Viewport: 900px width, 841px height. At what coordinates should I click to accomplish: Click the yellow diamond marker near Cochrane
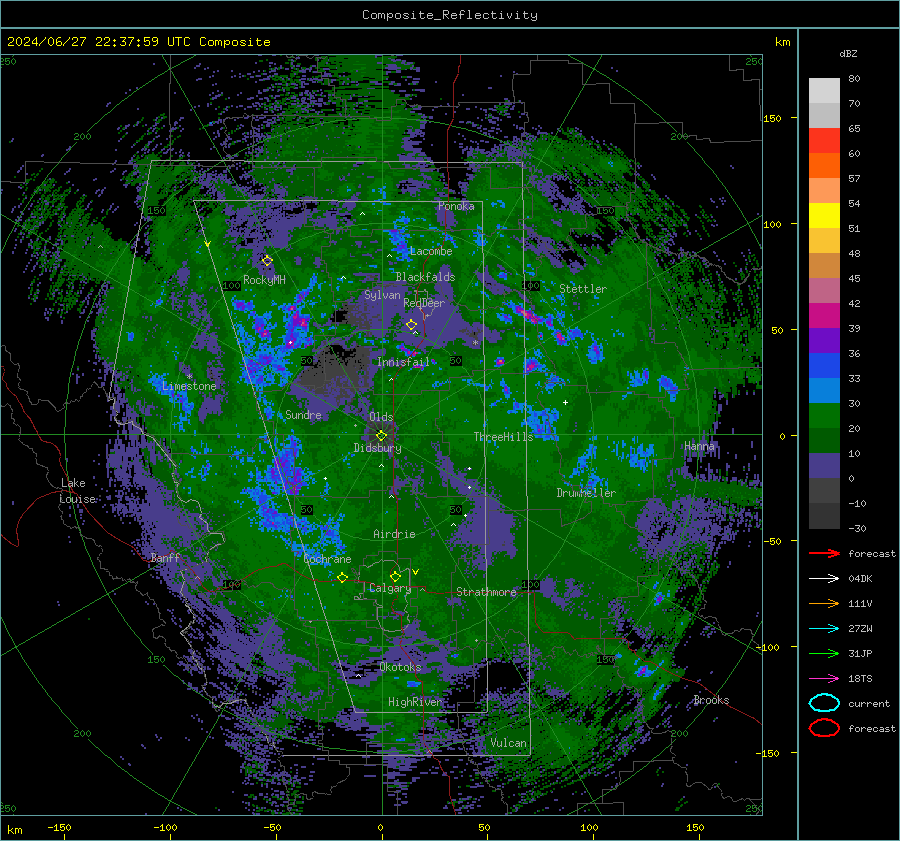click(343, 577)
